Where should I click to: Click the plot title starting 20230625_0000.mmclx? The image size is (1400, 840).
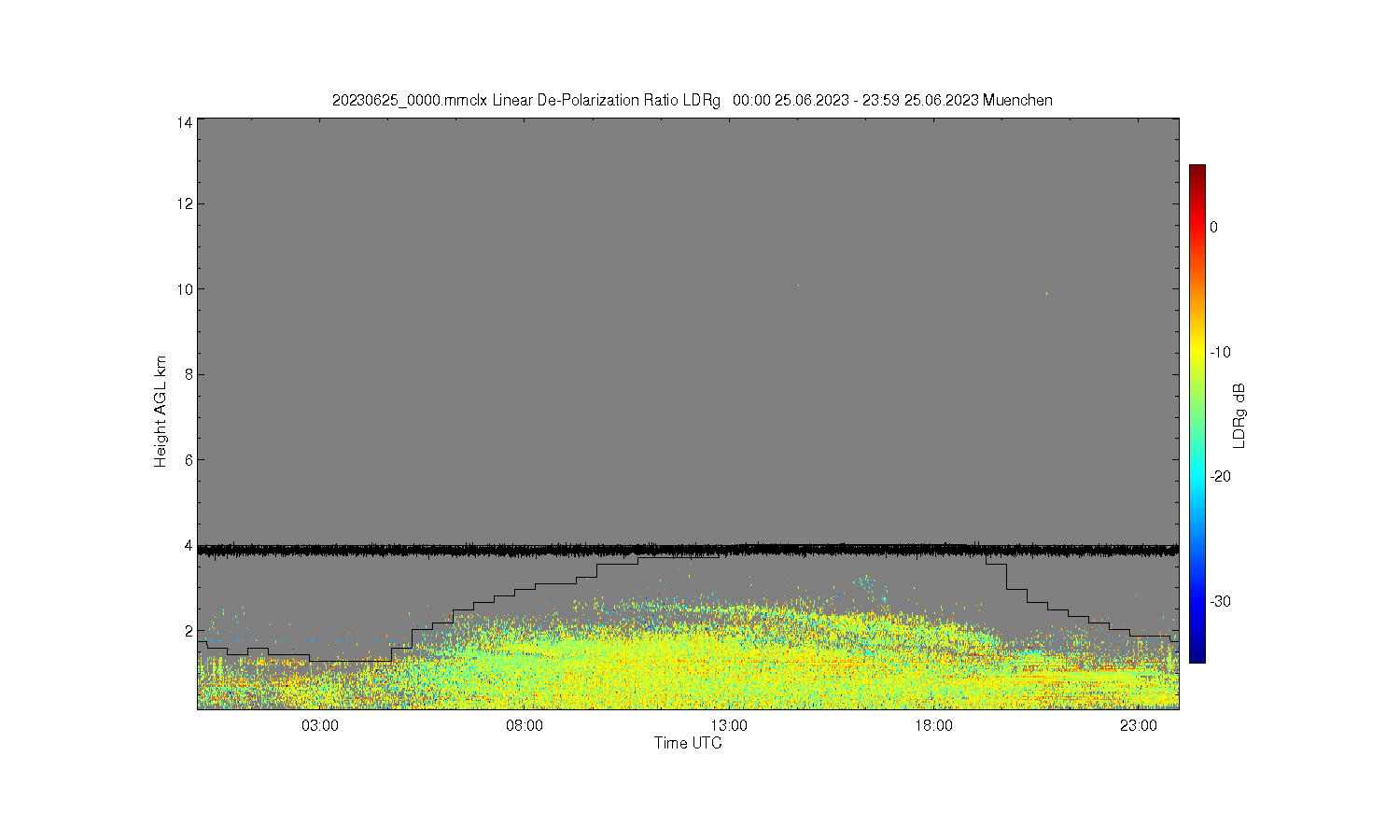tap(692, 100)
